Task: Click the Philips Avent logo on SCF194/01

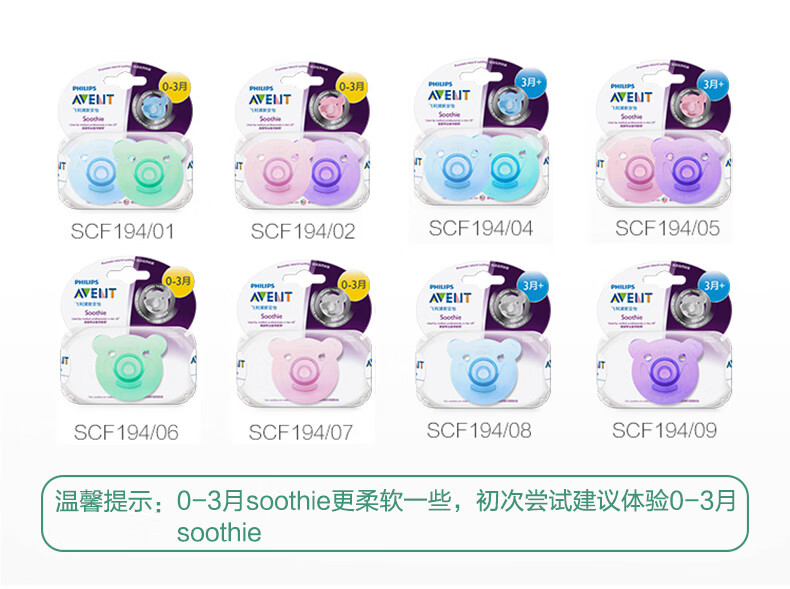Action: (x=93, y=97)
